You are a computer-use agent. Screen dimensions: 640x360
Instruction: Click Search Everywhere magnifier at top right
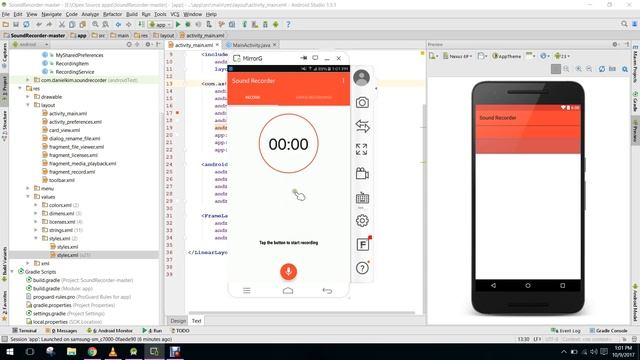624,24
